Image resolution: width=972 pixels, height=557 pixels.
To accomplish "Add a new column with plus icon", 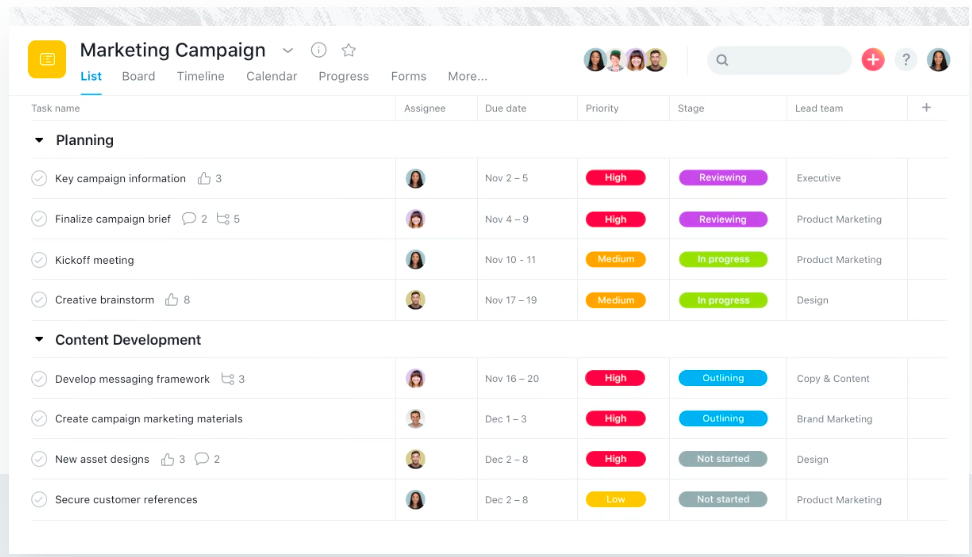I will tap(926, 107).
